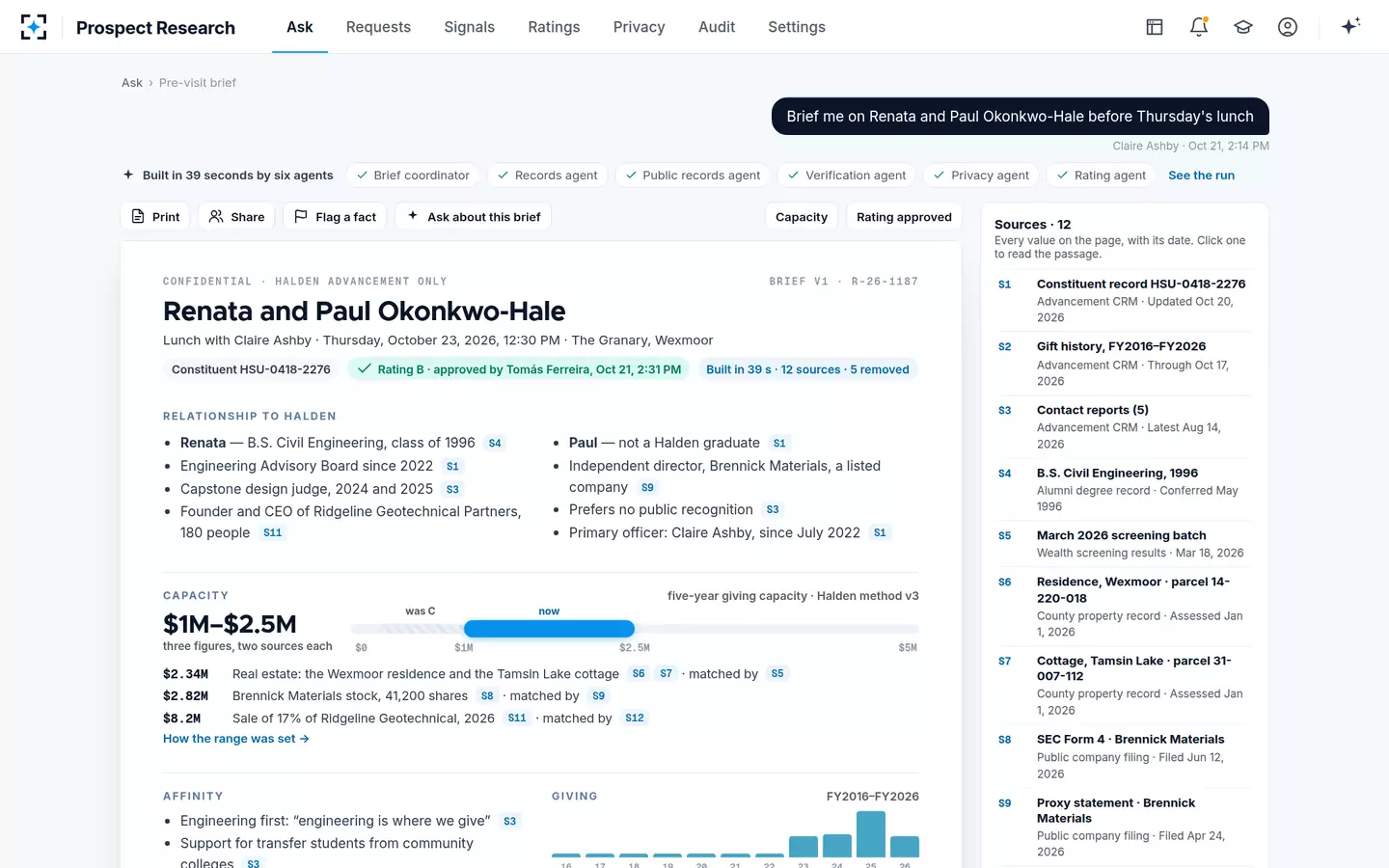Open source S8 SEC Form 4 · Brennick Materials

(1124, 756)
